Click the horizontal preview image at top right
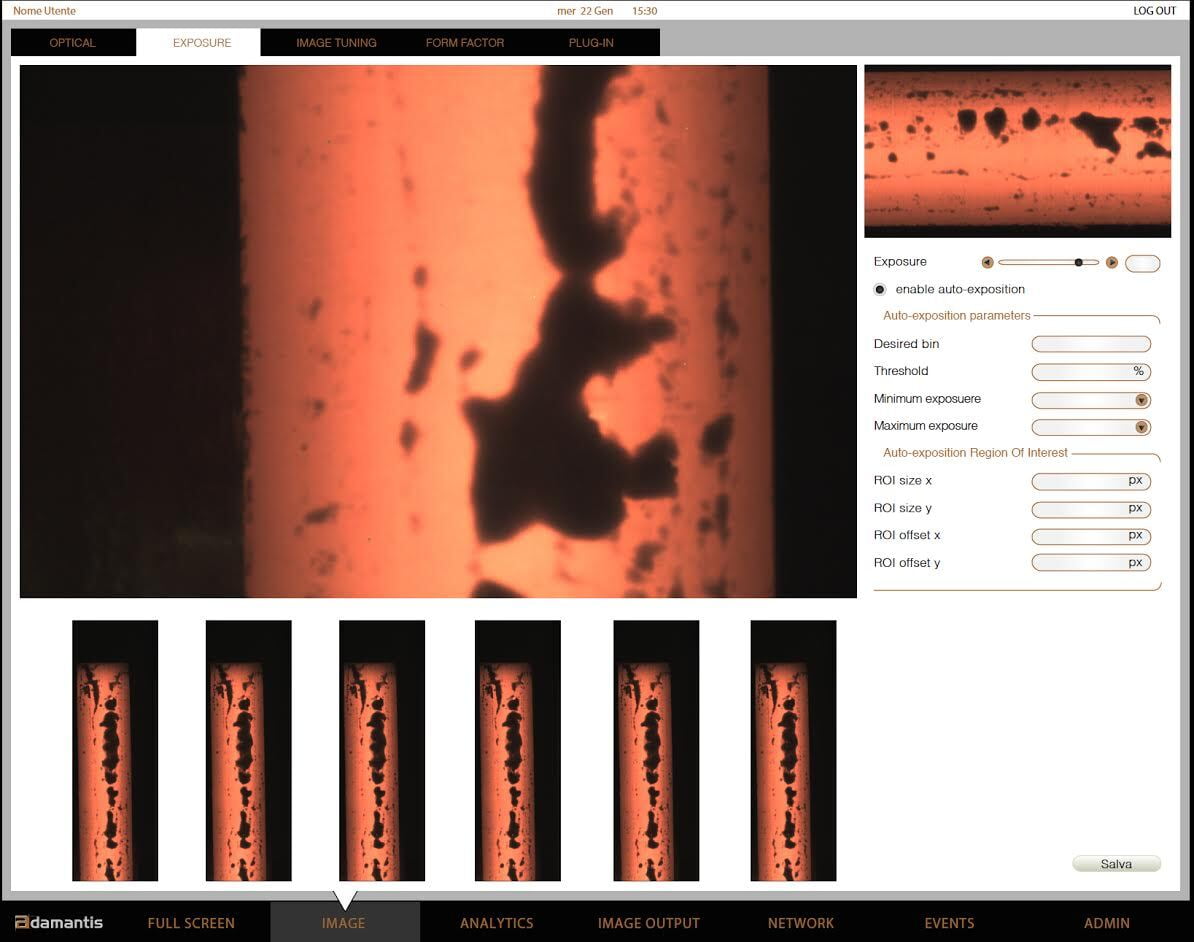1194x942 pixels. tap(1017, 151)
